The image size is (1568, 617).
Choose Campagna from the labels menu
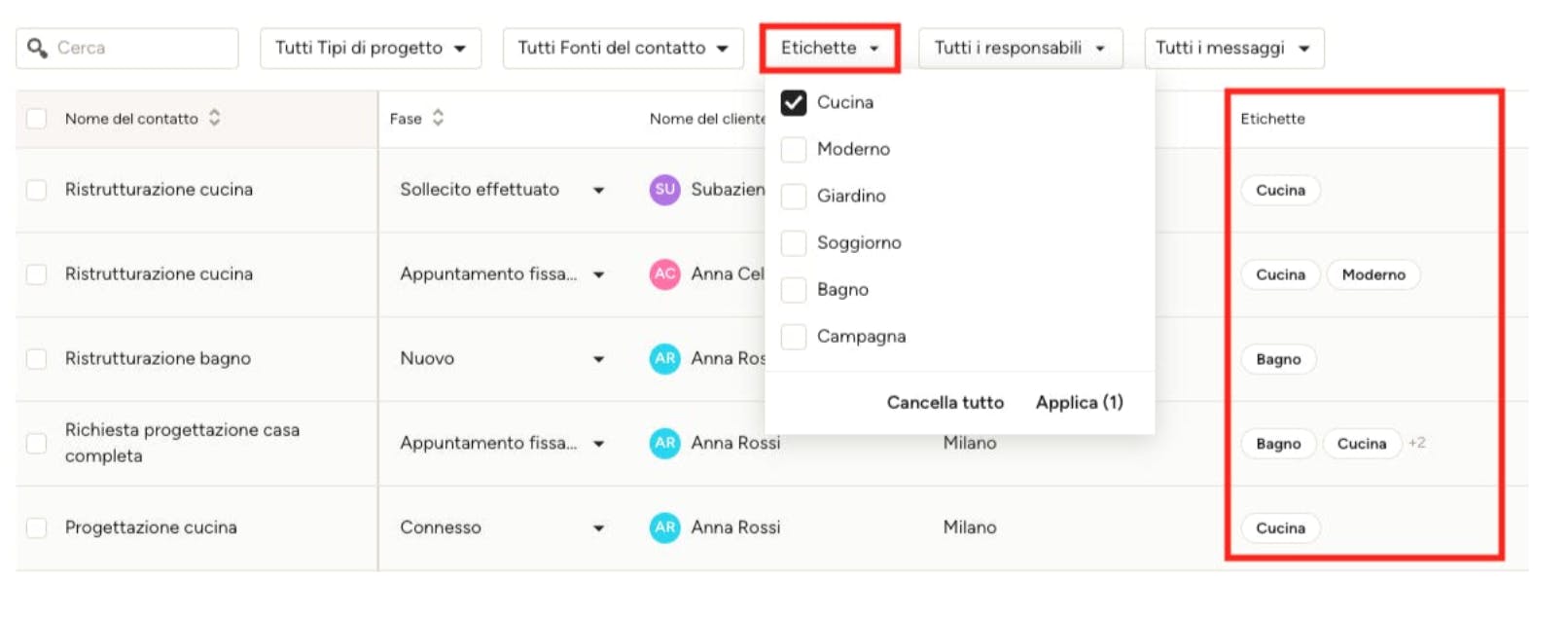coord(861,336)
